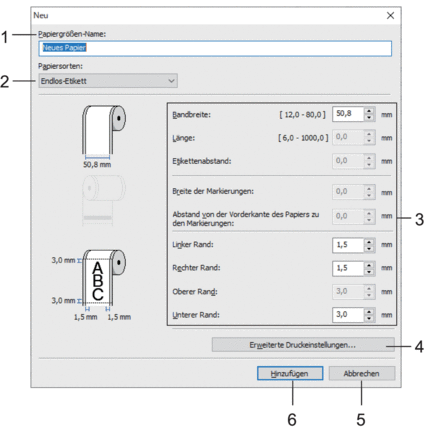Increase Unterer Rand with up arrow
Screen dimensions: 426x431
click(x=369, y=311)
